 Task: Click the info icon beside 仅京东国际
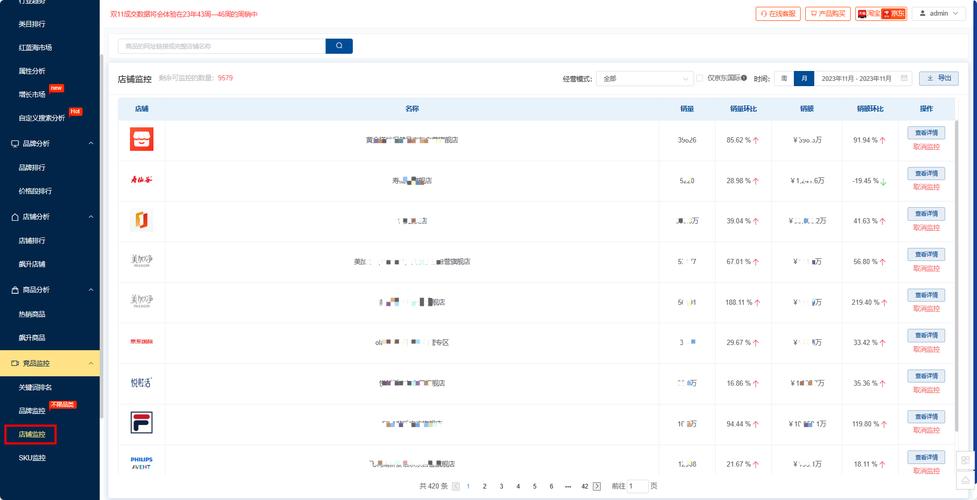(744, 78)
